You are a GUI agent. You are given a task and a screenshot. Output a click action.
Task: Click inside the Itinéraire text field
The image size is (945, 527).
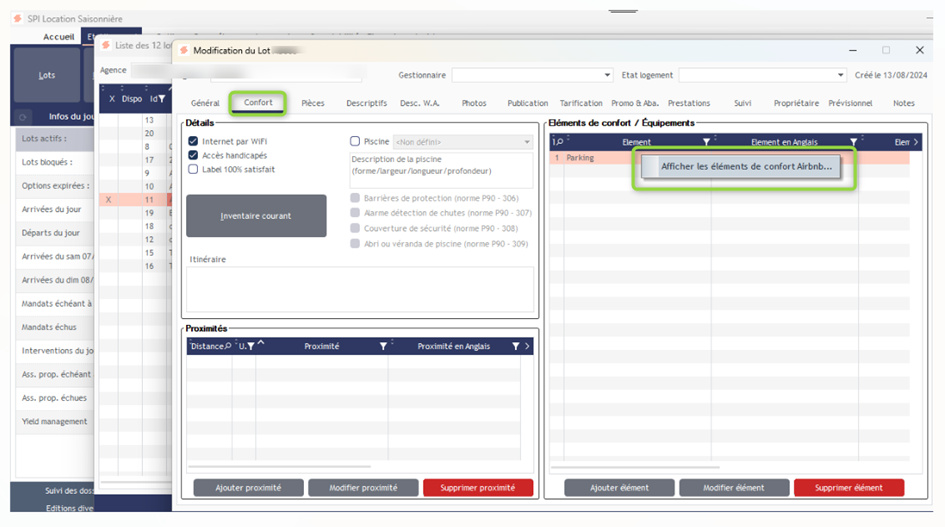pos(359,288)
